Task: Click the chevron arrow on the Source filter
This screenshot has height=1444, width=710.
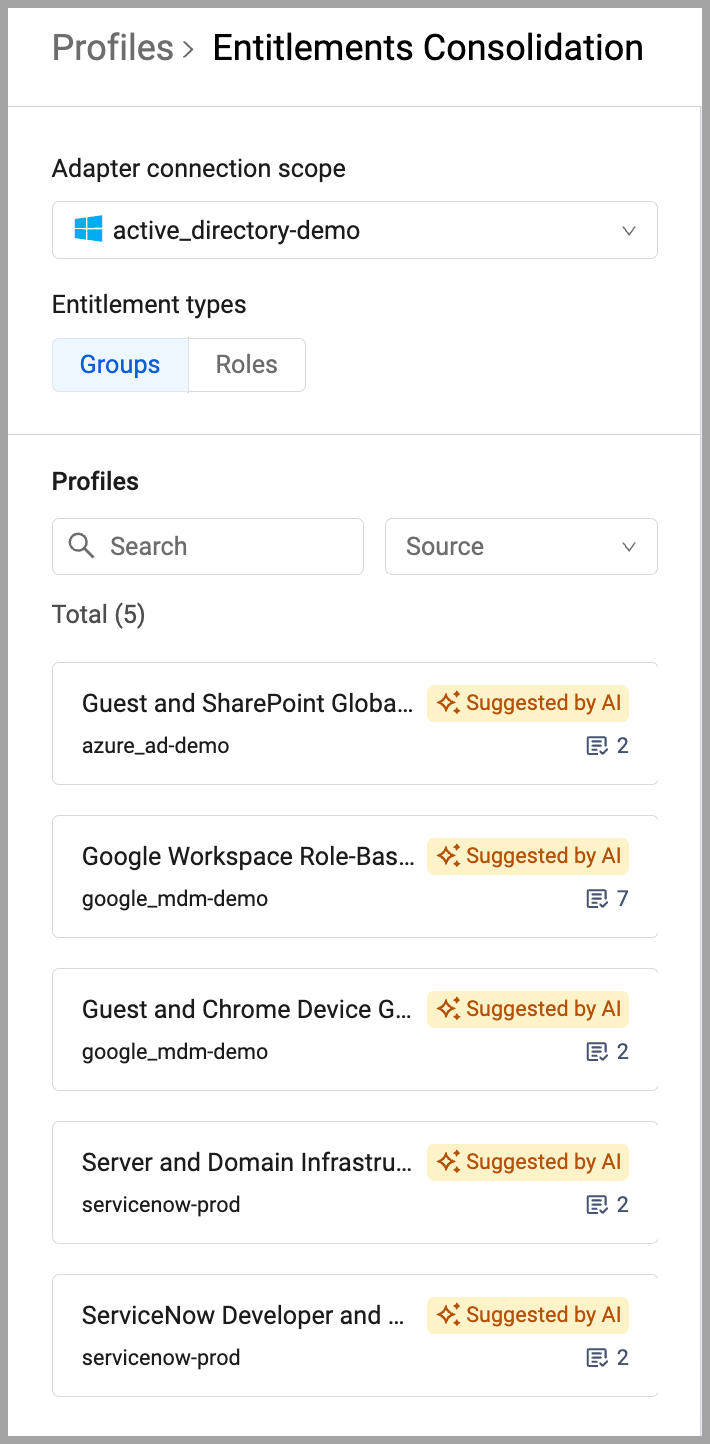Action: (629, 546)
